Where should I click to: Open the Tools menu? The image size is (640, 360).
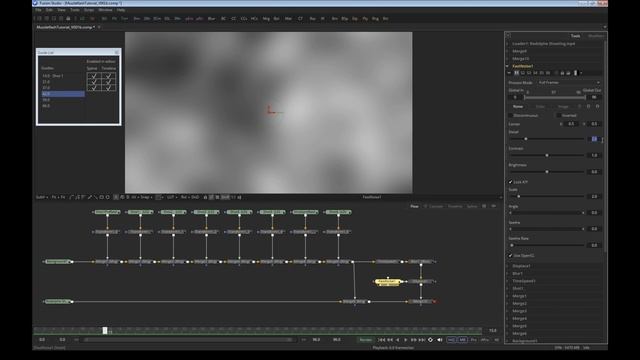click(75, 10)
